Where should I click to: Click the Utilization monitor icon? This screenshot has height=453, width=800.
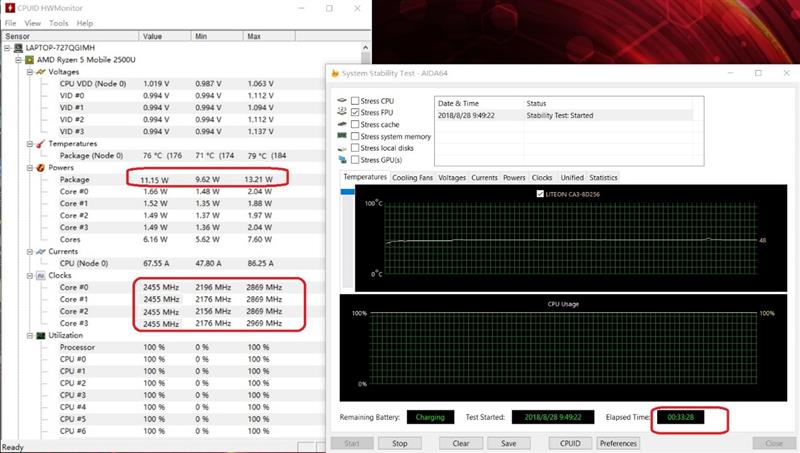tap(41, 336)
